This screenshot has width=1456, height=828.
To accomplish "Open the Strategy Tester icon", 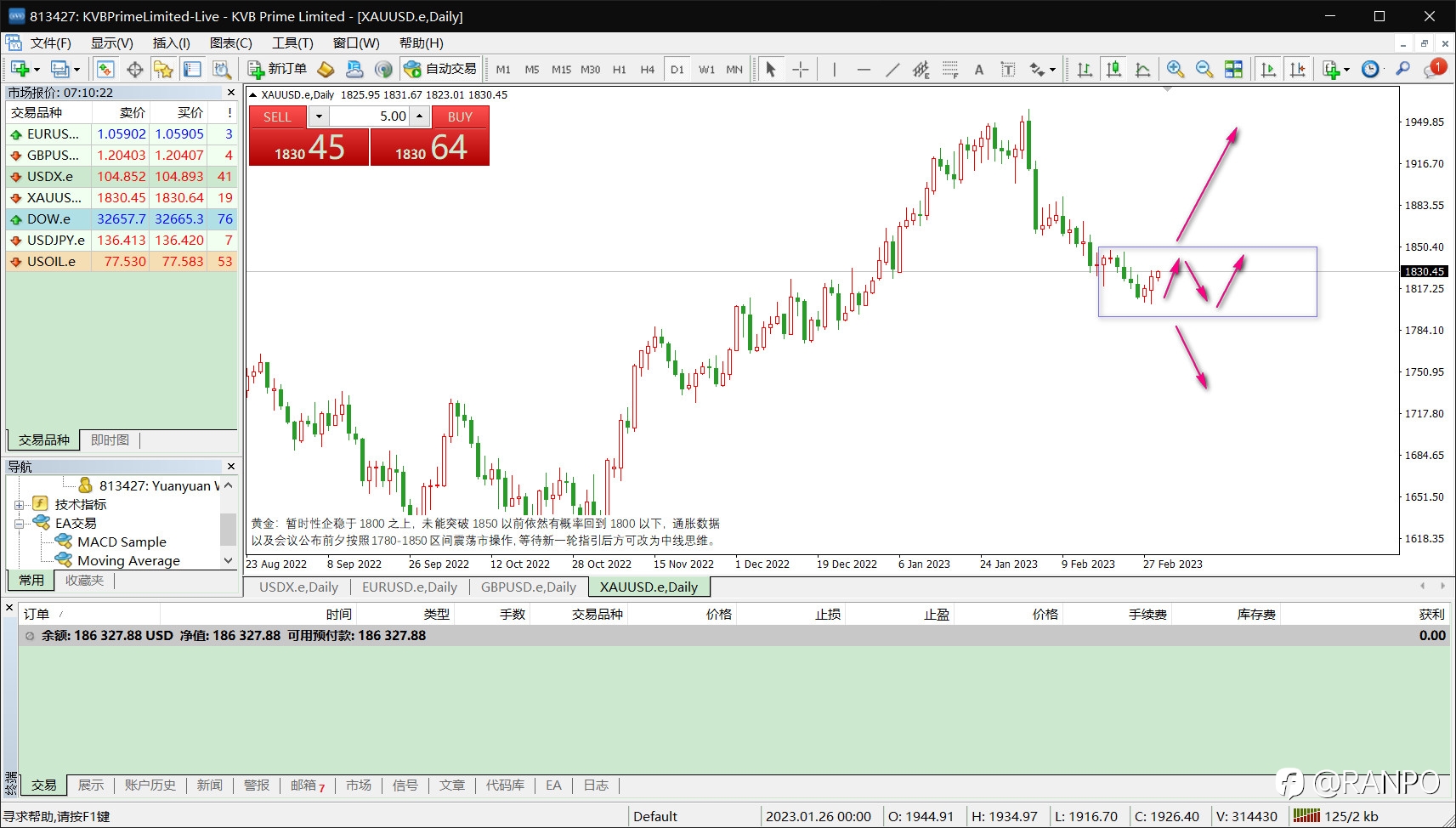I will [x=221, y=69].
